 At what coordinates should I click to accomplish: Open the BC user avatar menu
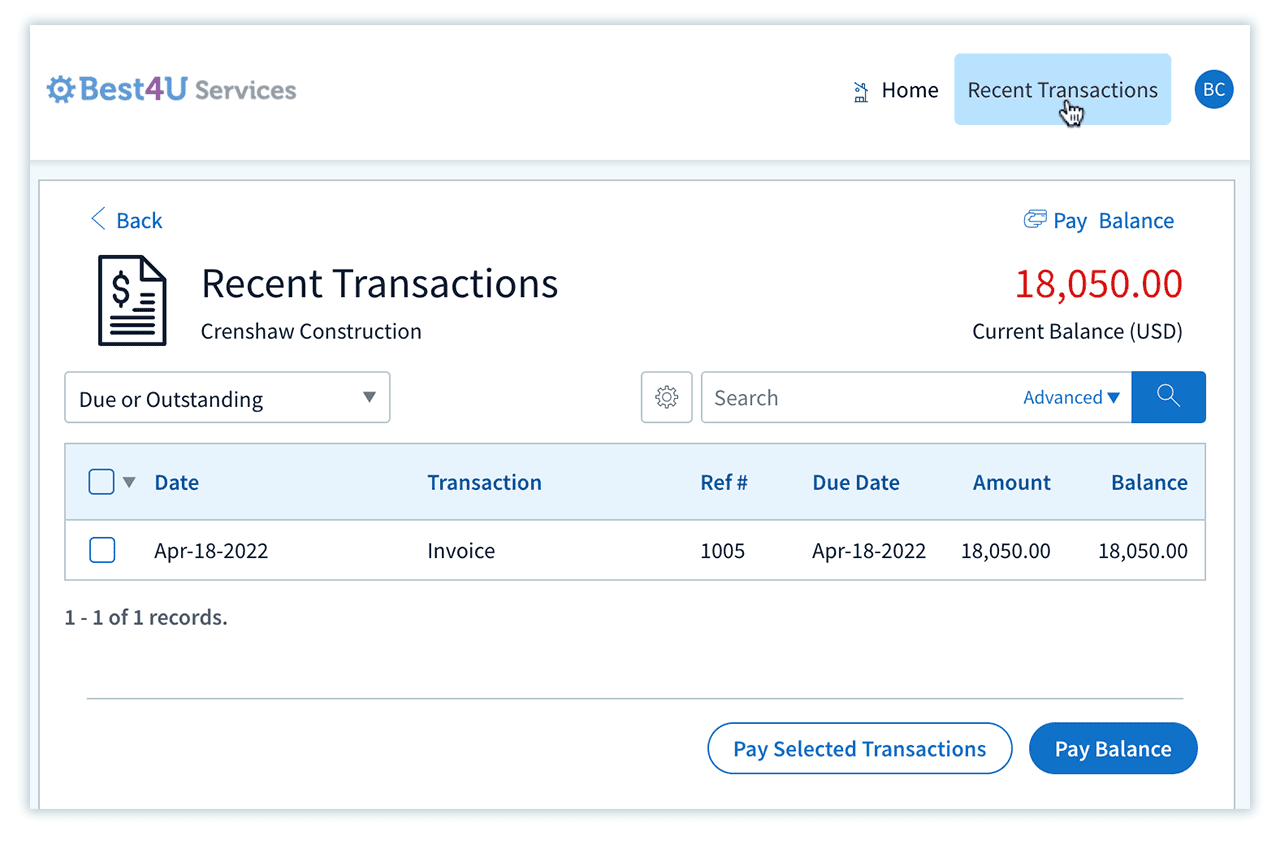[x=1213, y=90]
